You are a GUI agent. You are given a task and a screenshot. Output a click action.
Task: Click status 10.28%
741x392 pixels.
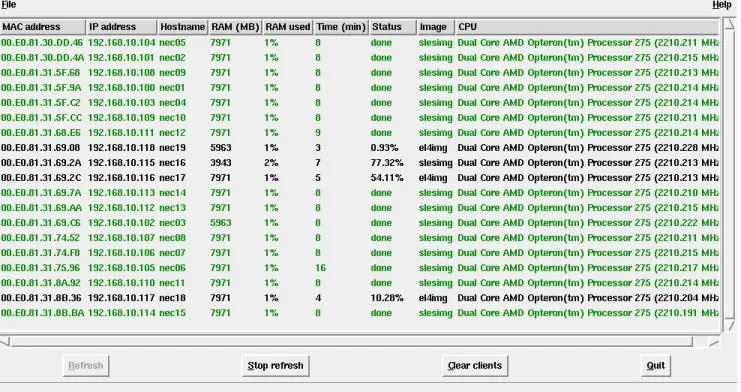pos(387,298)
